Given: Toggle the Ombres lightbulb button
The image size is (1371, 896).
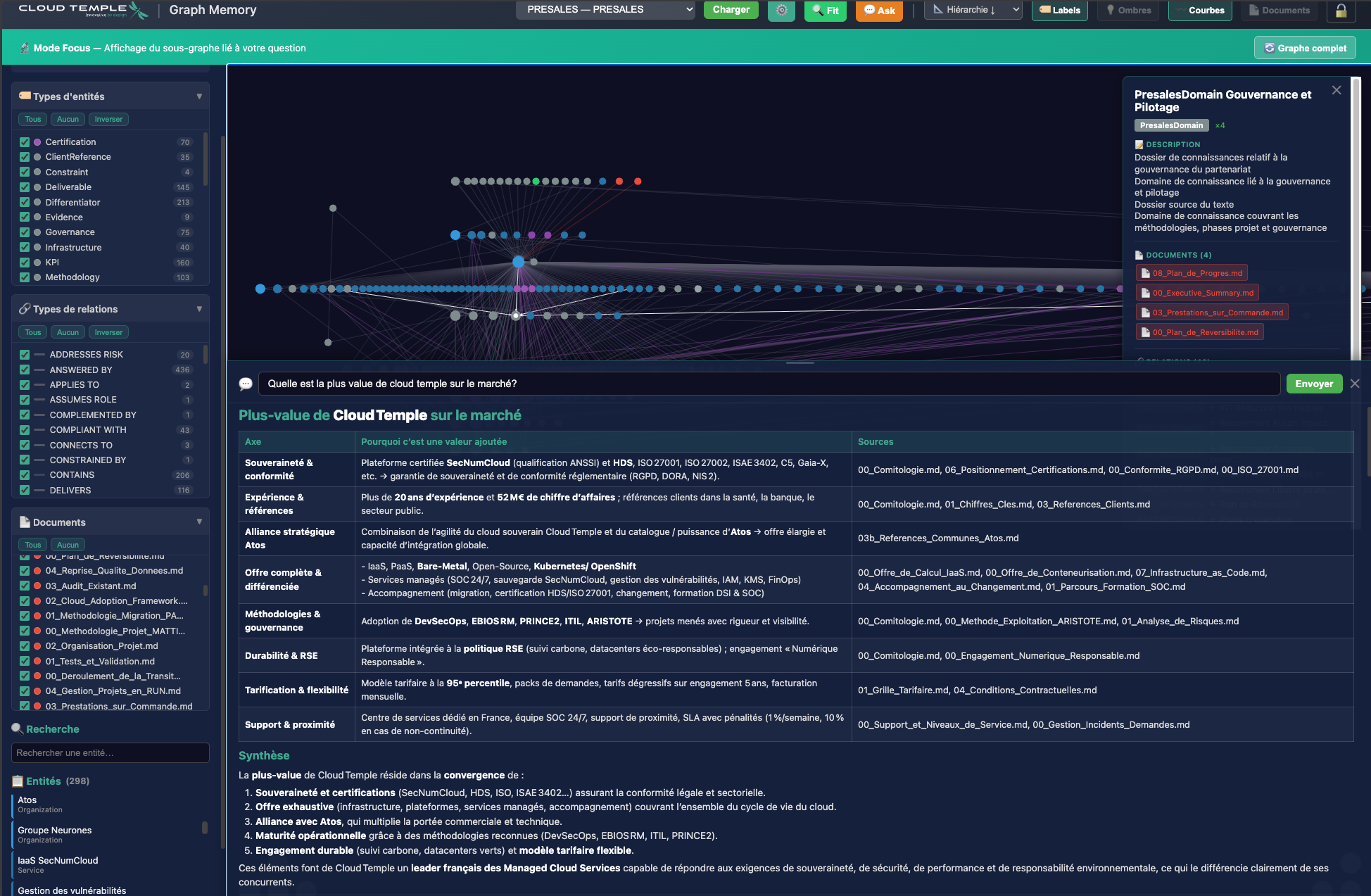Looking at the screenshot, I should [x=1128, y=11].
